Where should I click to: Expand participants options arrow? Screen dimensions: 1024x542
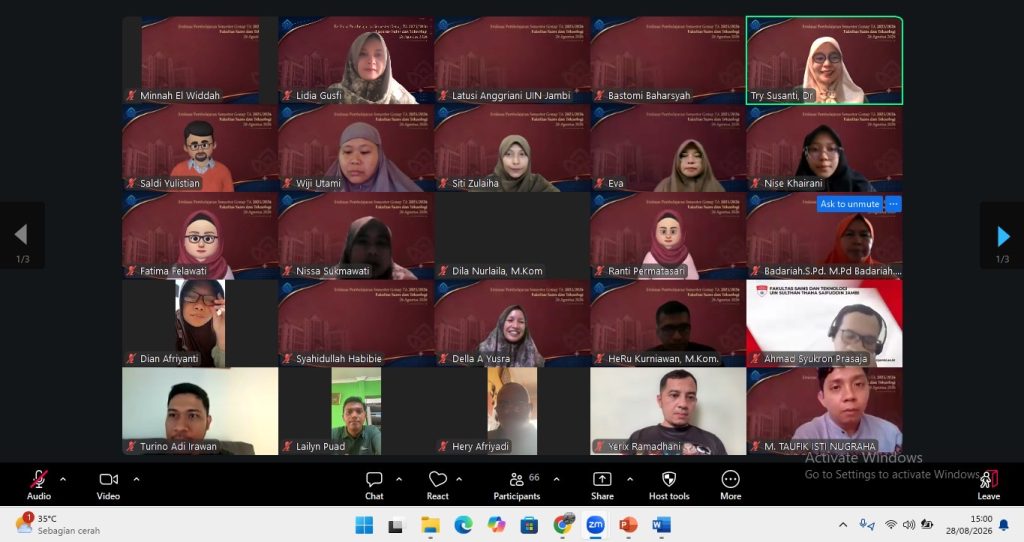pos(556,479)
